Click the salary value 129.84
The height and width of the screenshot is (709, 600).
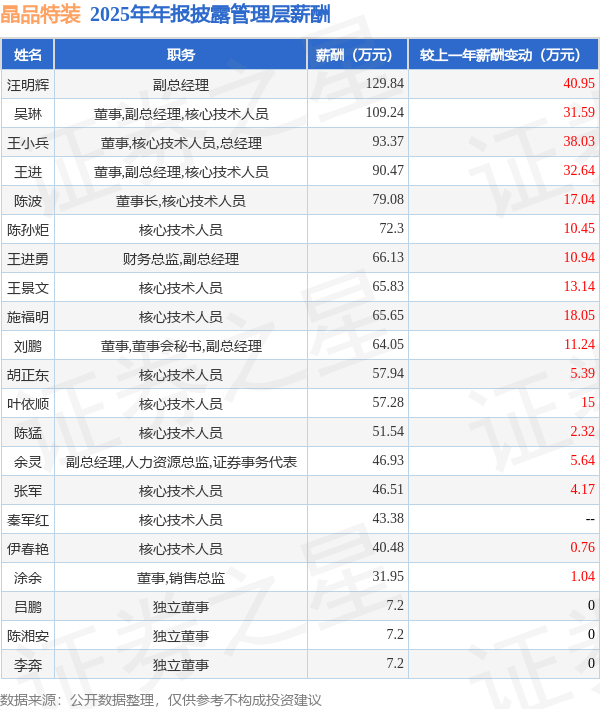(384, 83)
